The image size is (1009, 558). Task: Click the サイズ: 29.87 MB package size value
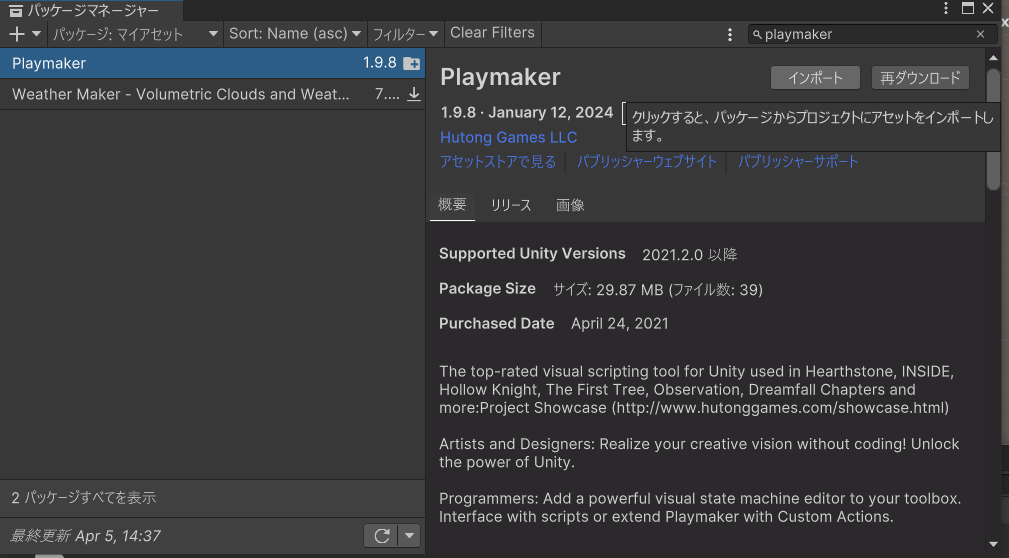[658, 290]
